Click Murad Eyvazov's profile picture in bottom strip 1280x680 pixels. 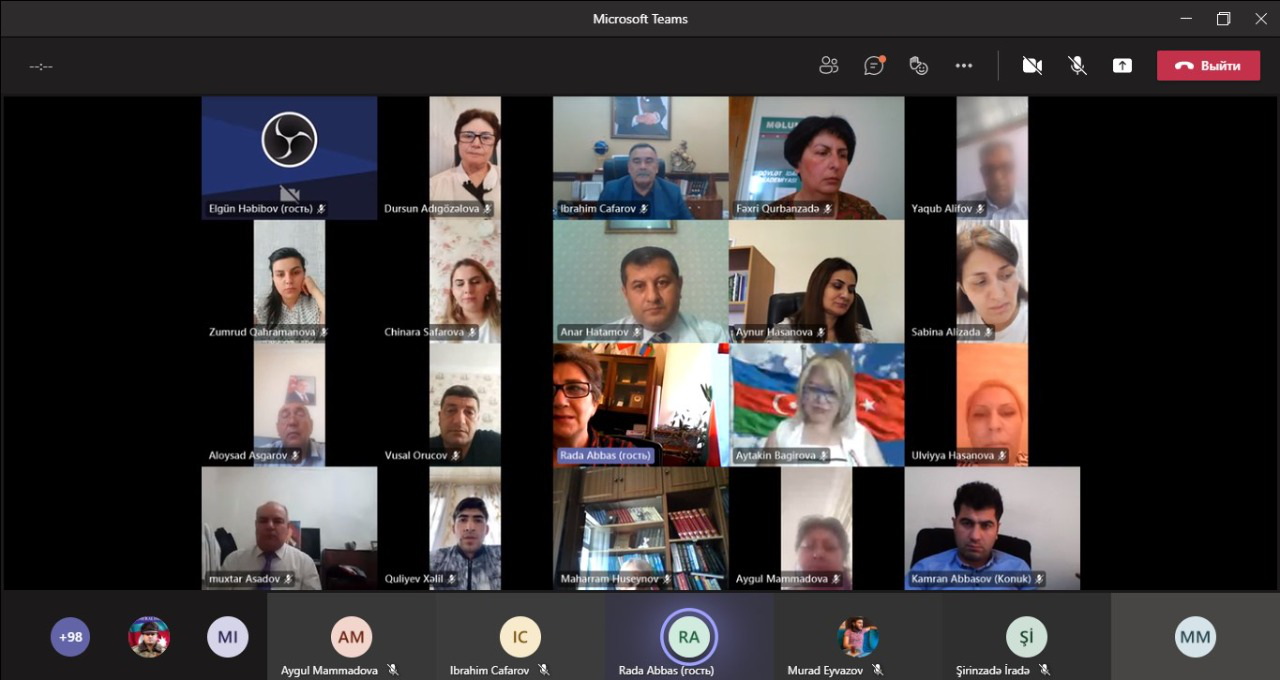(x=857, y=637)
